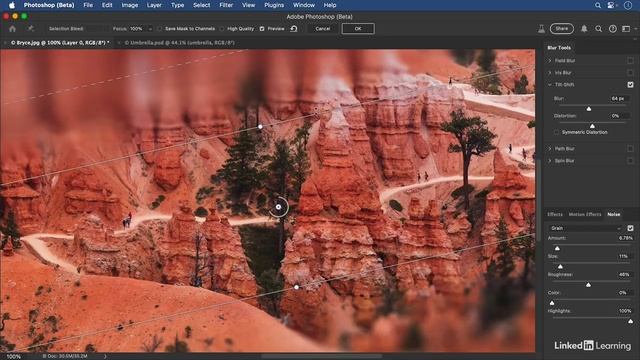Enable the Spin Blur checkbox
Viewport: 640px width, 360px height.
pos(630,161)
